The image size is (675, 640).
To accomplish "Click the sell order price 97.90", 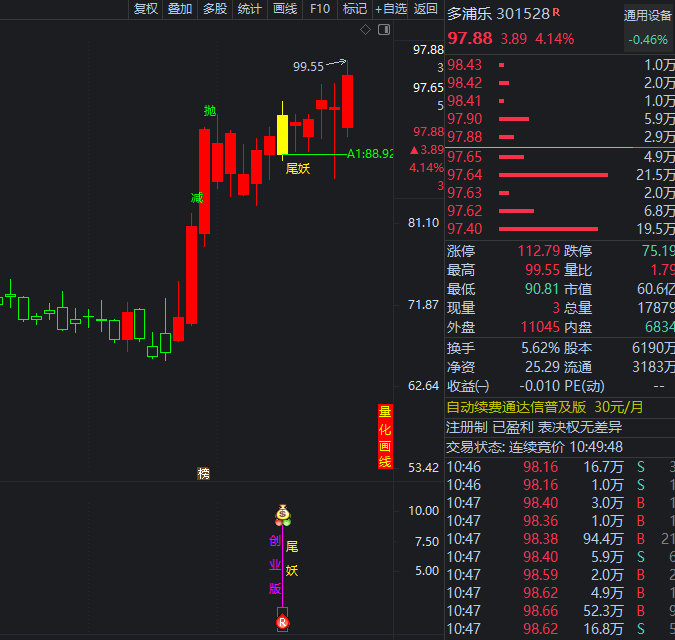I will pos(464,119).
